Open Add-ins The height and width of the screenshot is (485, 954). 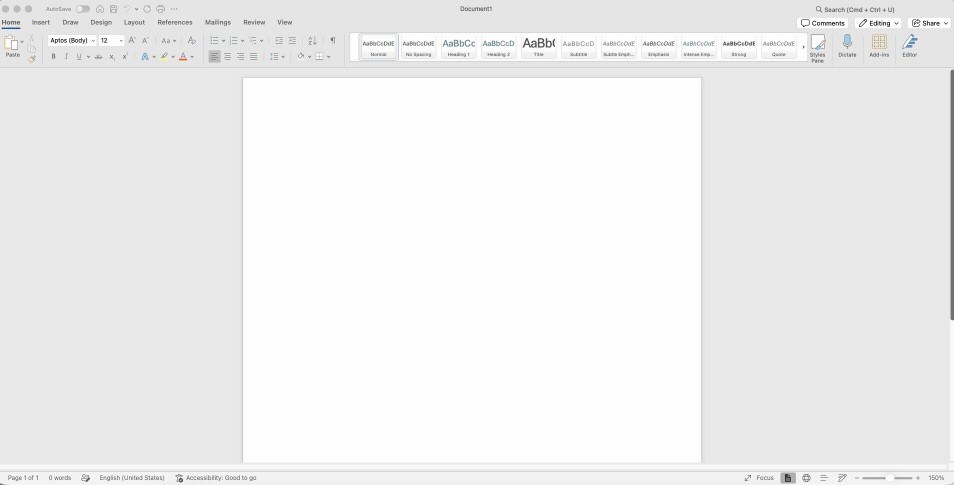pos(879,46)
